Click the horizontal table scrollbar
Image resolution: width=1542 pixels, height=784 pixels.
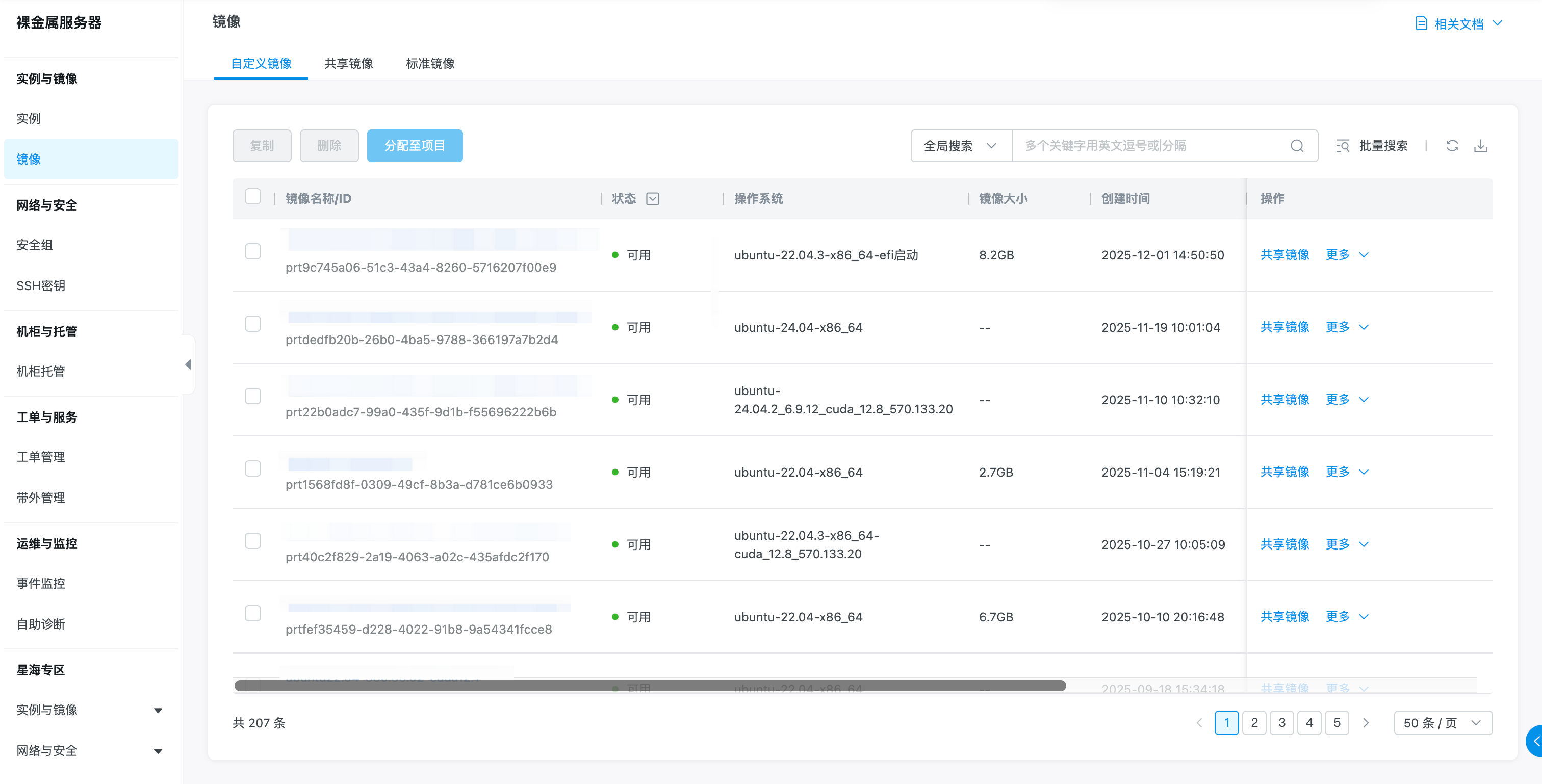click(x=650, y=686)
